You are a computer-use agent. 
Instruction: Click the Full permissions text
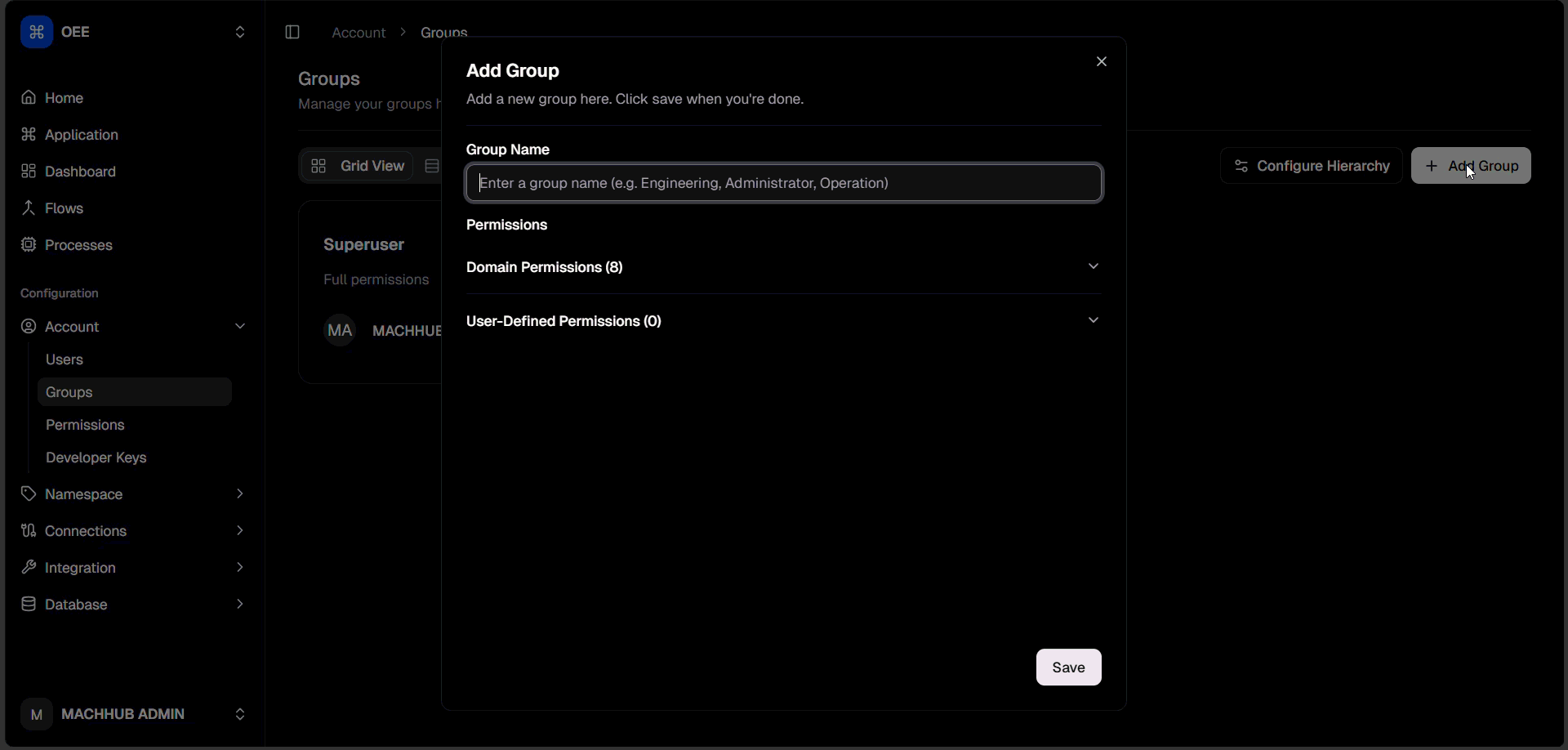pos(376,279)
